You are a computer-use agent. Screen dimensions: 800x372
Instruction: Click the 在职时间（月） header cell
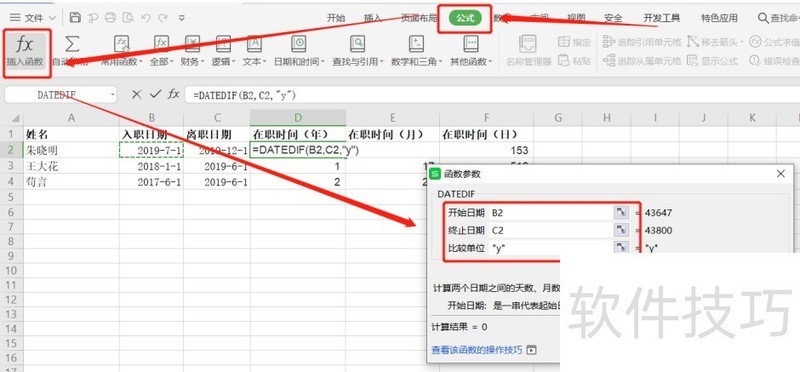coord(392,135)
